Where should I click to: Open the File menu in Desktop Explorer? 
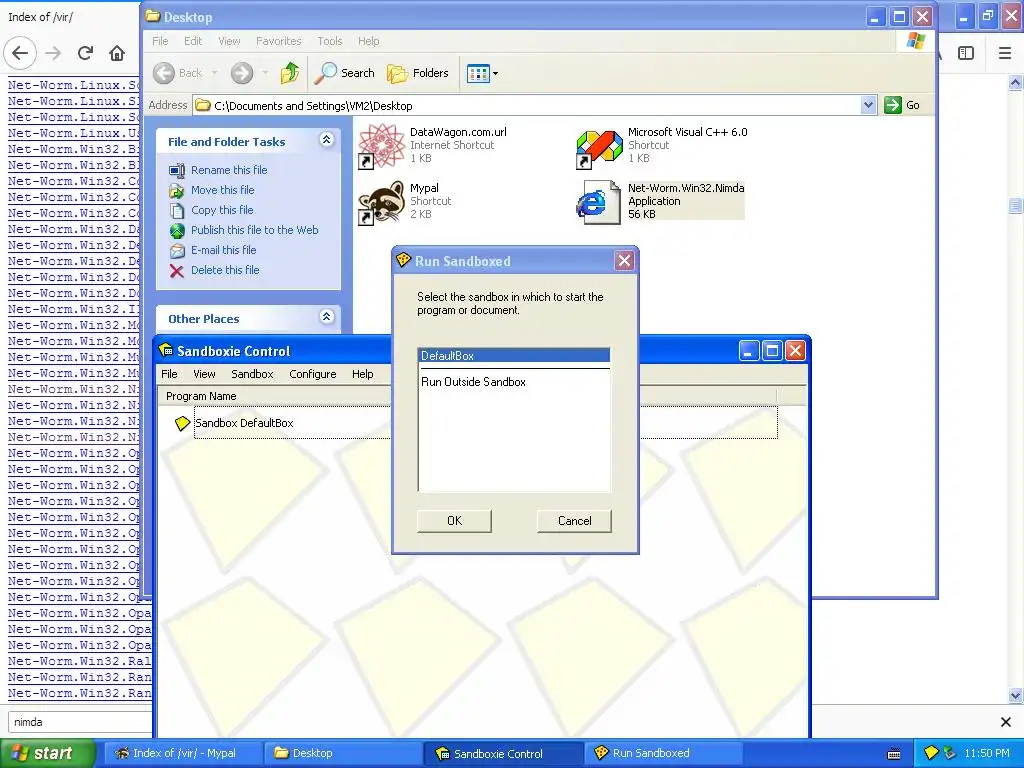pos(160,41)
